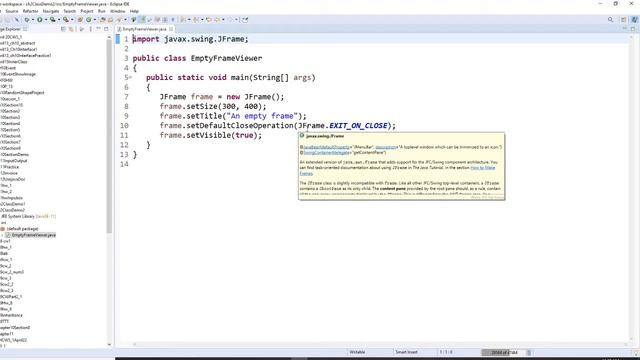Click the New Java Package icon
Image resolution: width=640 pixels, height=360 pixels.
[x=80, y=20]
